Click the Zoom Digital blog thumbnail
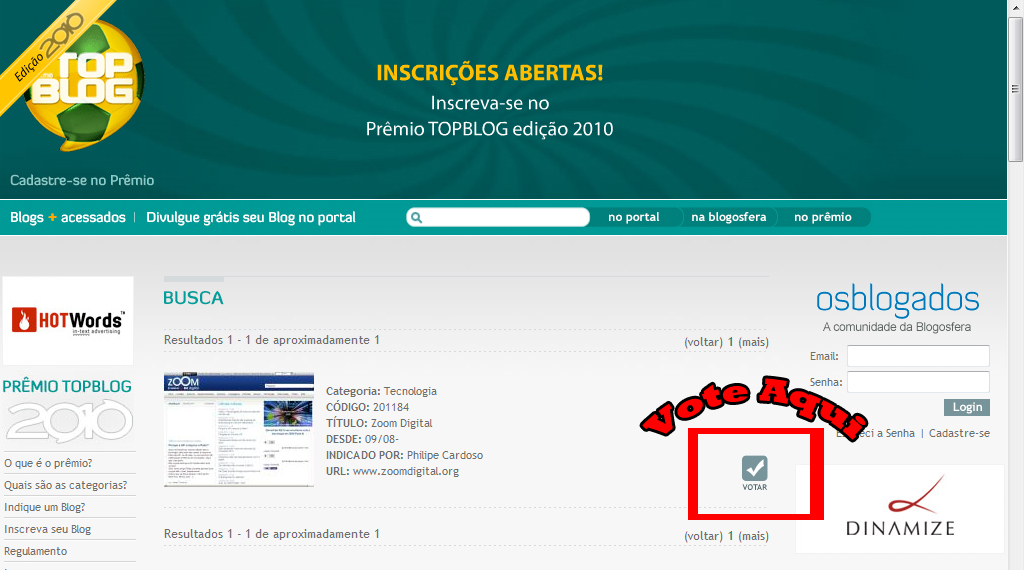This screenshot has width=1024, height=570. pos(239,430)
